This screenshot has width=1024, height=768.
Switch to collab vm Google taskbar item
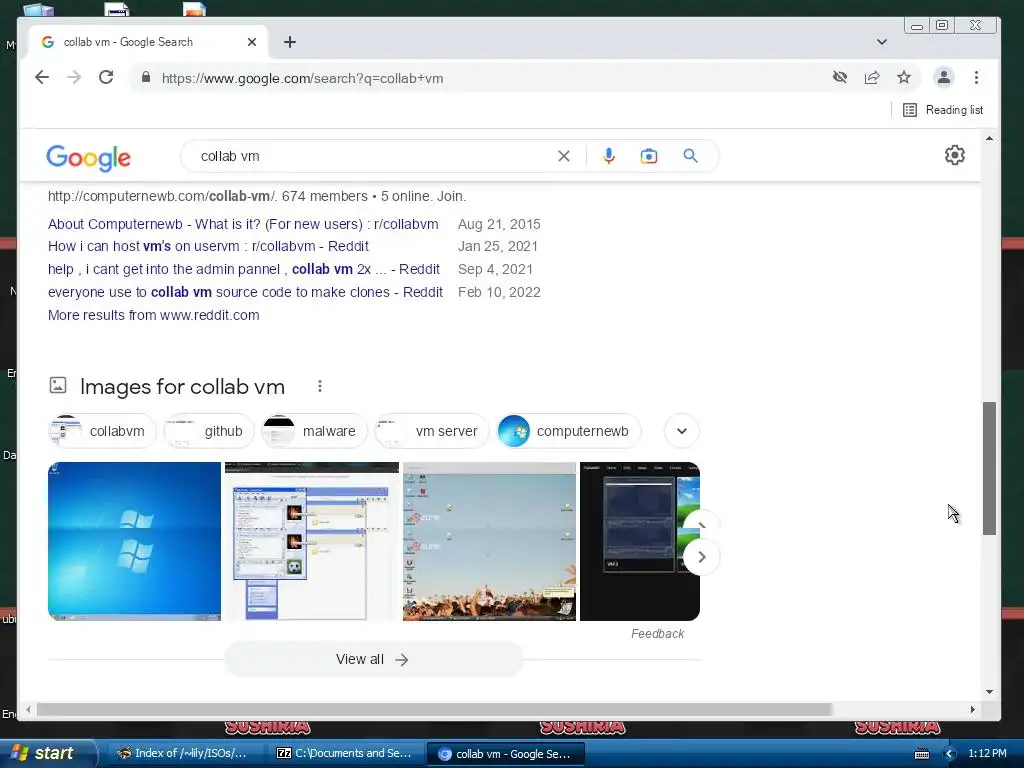tap(504, 754)
